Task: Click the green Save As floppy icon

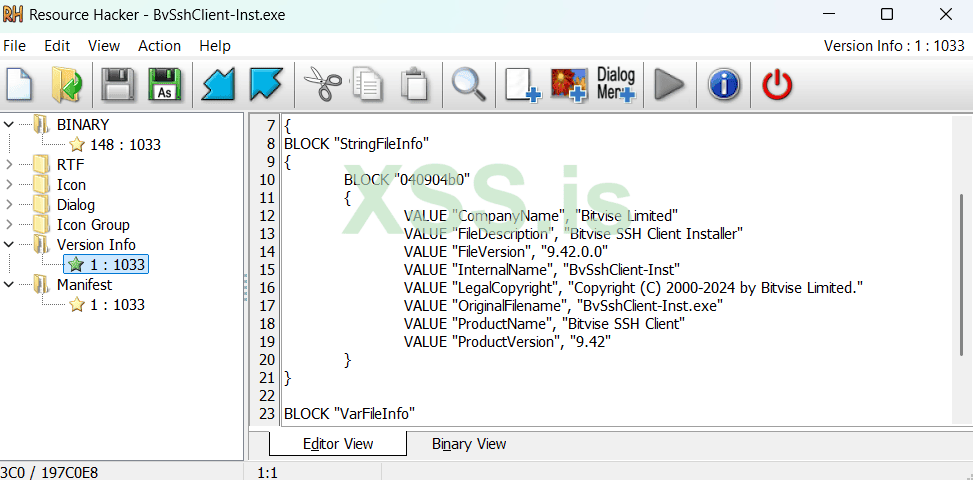Action: [x=164, y=84]
